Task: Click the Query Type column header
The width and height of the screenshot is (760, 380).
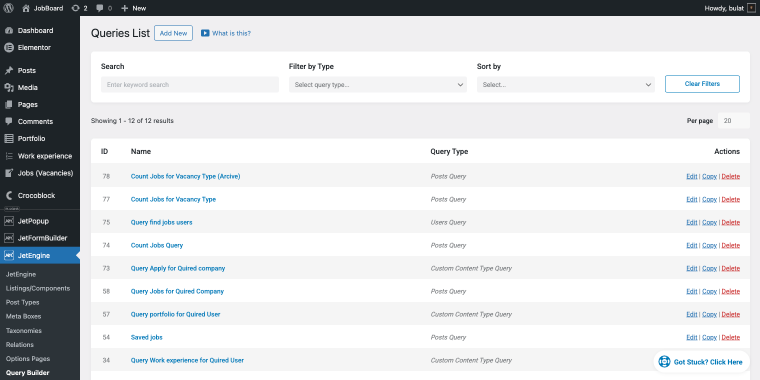Action: pyautogui.click(x=449, y=151)
